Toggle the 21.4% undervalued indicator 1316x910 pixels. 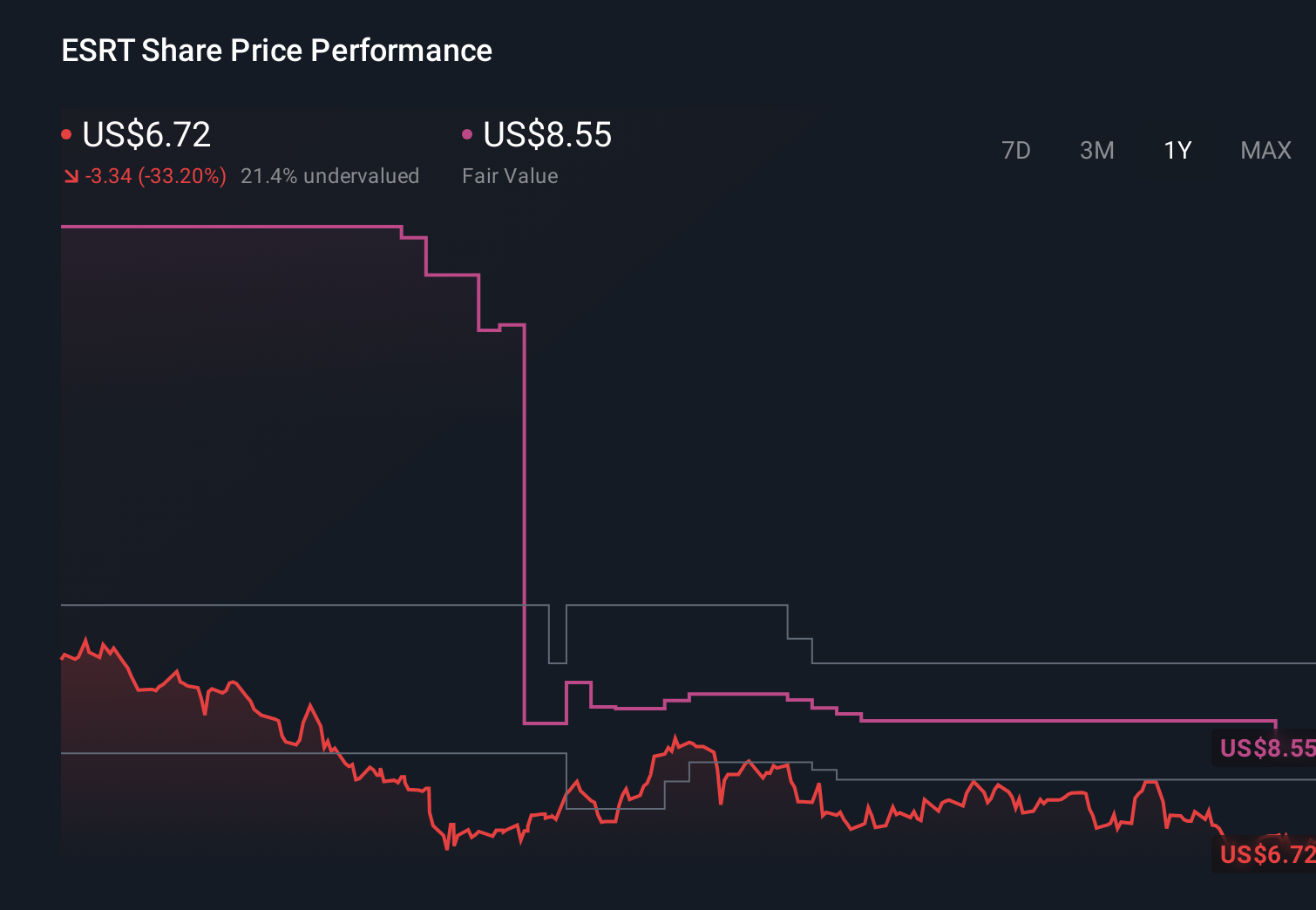(329, 176)
